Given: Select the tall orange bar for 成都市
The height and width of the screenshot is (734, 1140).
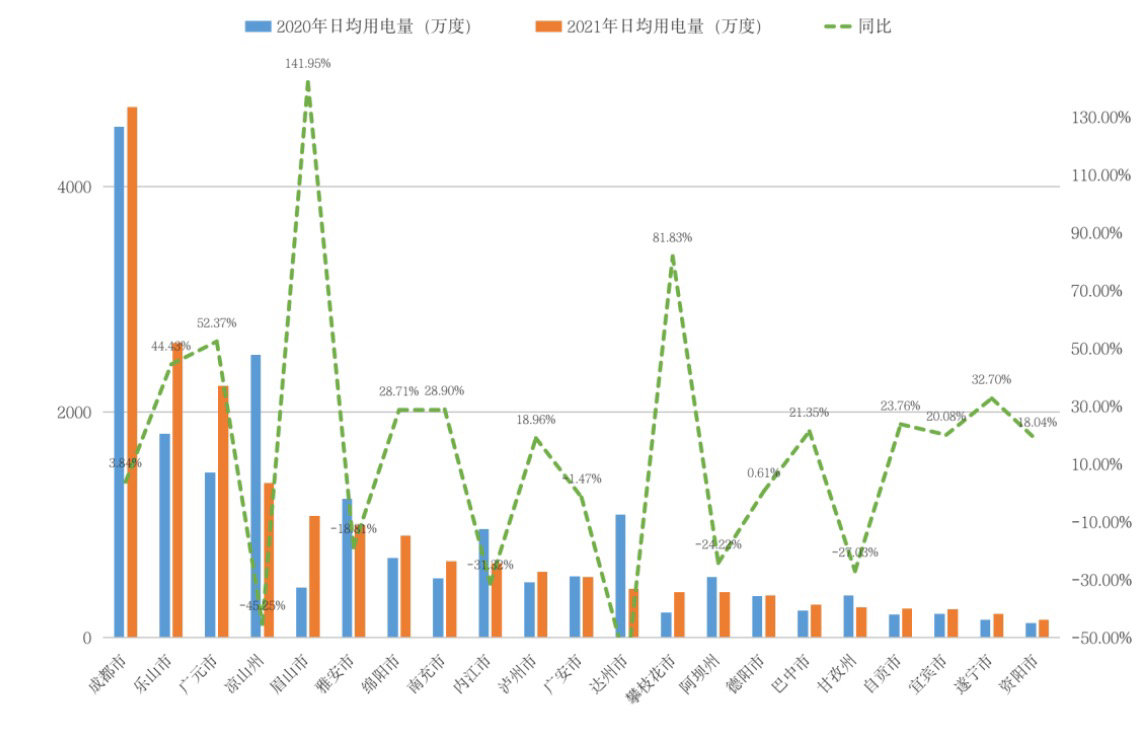Looking at the screenshot, I should tap(132, 371).
